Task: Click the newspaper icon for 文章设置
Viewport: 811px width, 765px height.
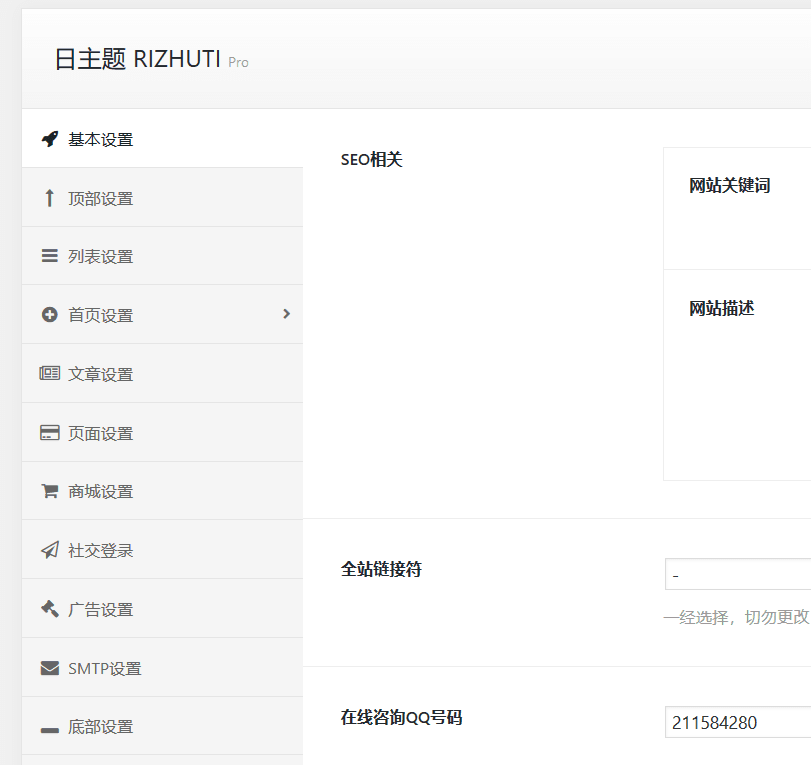Action: pyautogui.click(x=49, y=374)
